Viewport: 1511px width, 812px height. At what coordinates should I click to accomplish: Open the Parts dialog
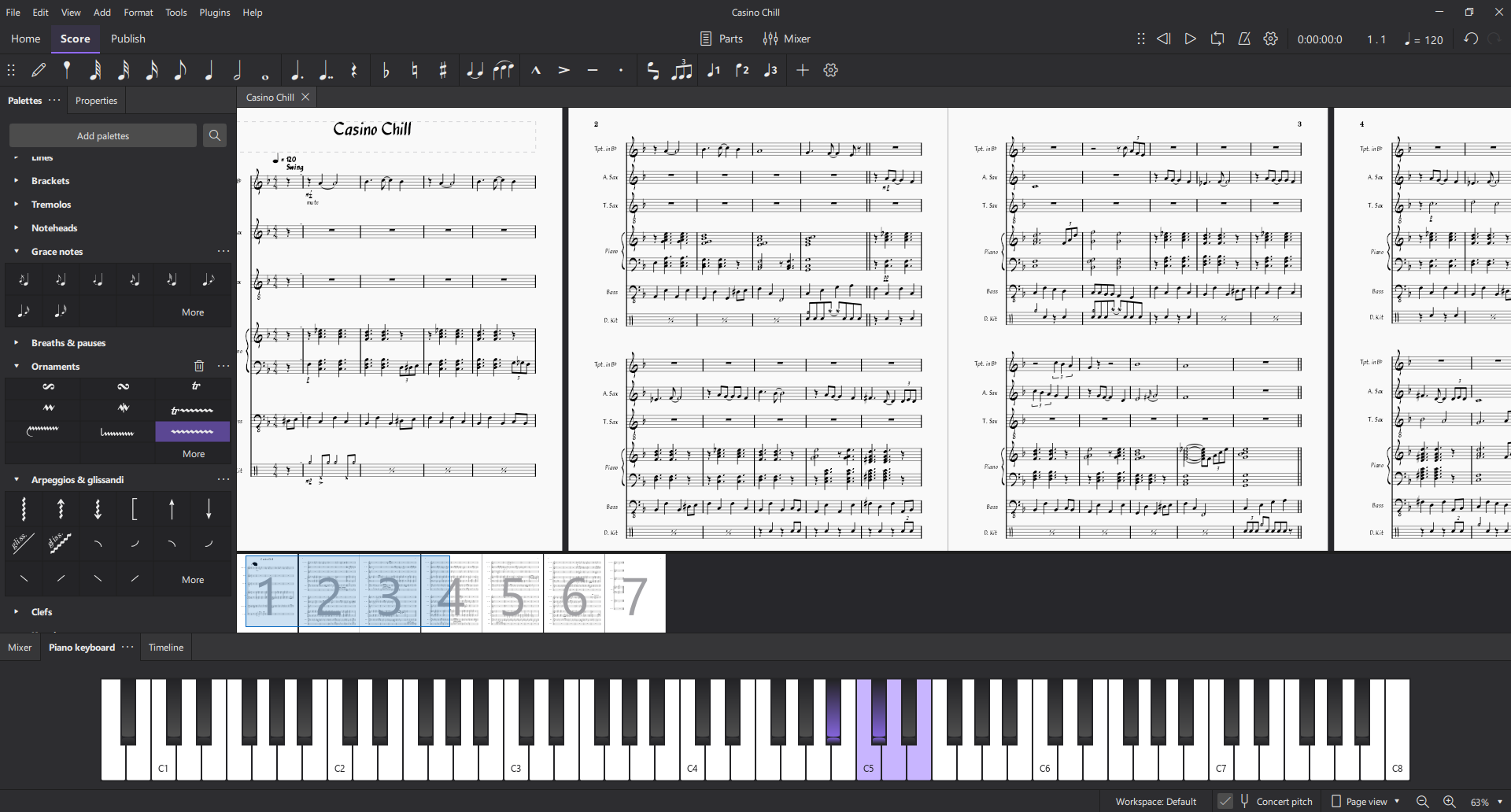tap(722, 39)
